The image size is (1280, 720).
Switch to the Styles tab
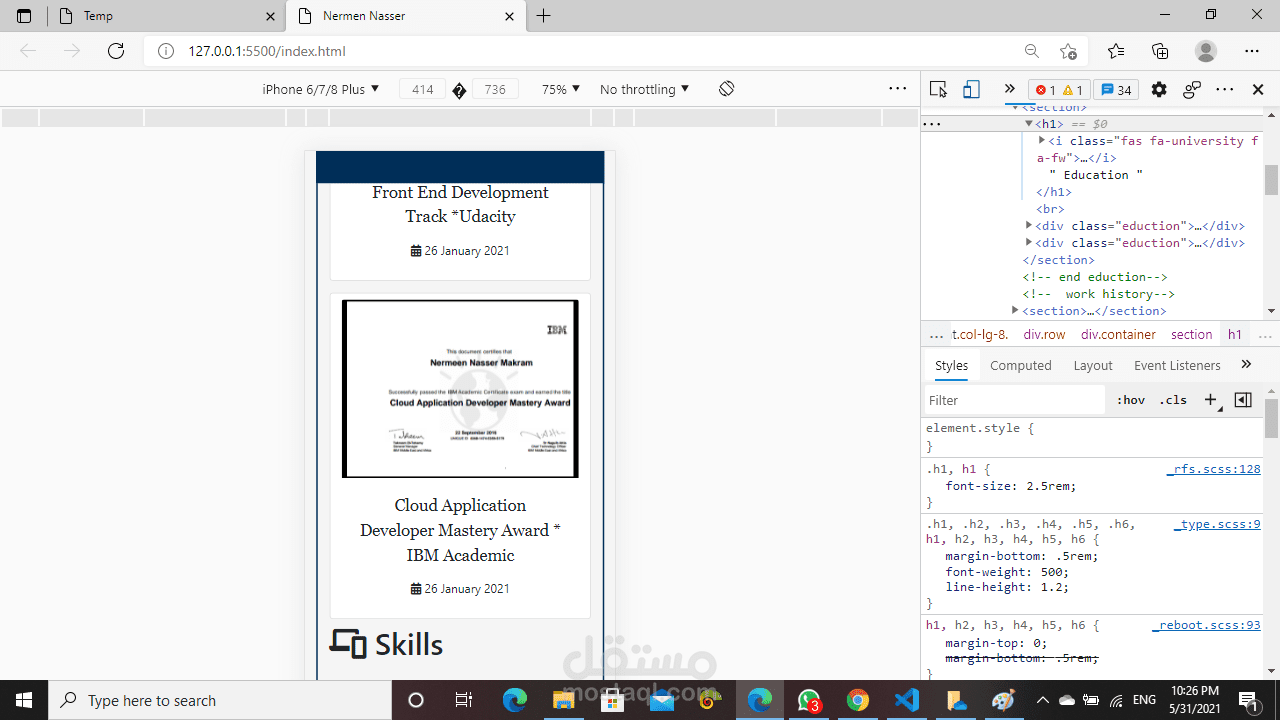pos(951,365)
